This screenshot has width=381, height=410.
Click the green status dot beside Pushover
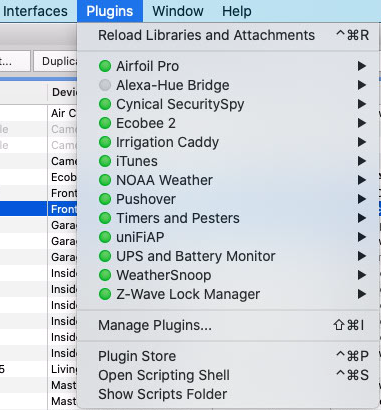coord(105,199)
